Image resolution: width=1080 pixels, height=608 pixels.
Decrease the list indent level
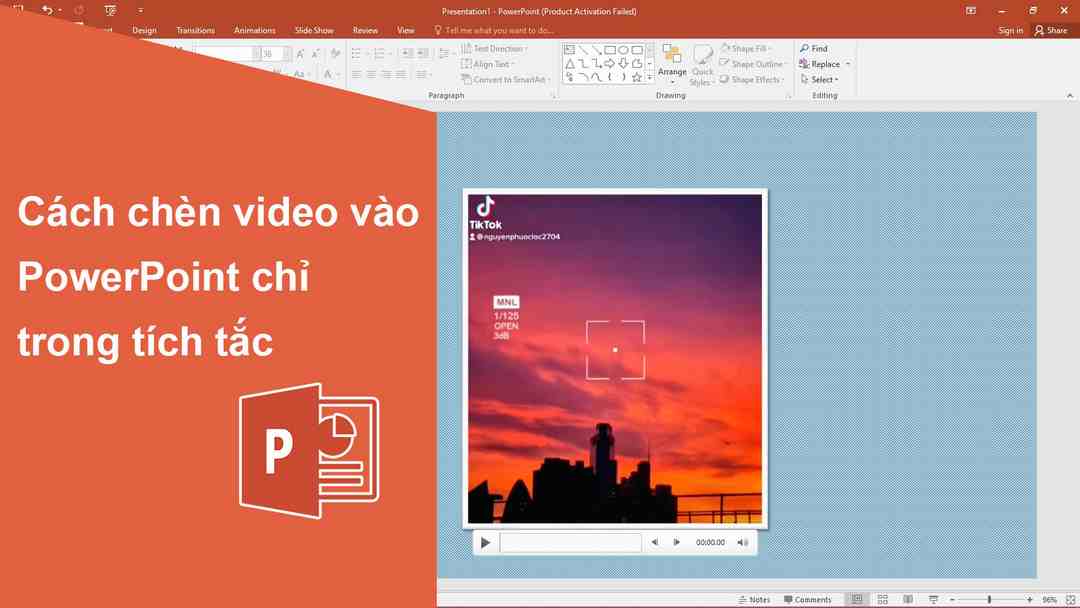pos(407,54)
